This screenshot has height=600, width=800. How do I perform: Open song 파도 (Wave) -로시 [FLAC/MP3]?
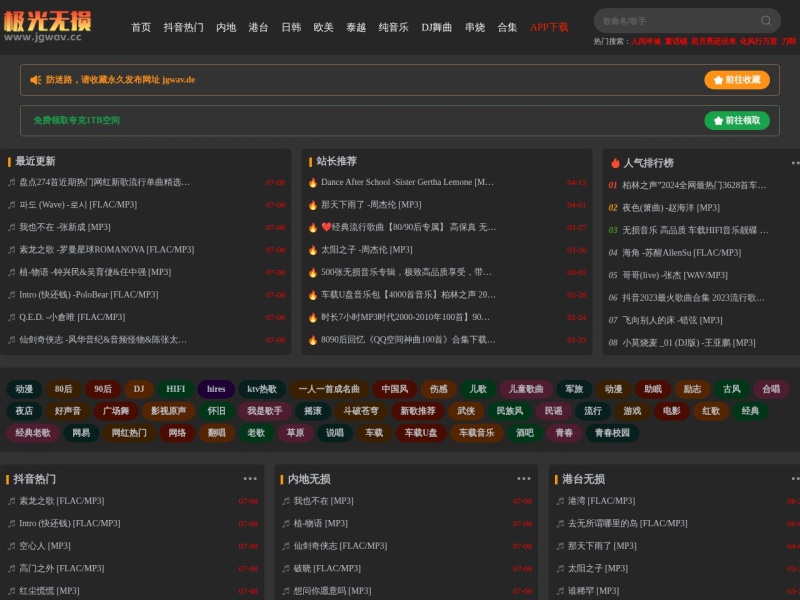click(x=78, y=205)
